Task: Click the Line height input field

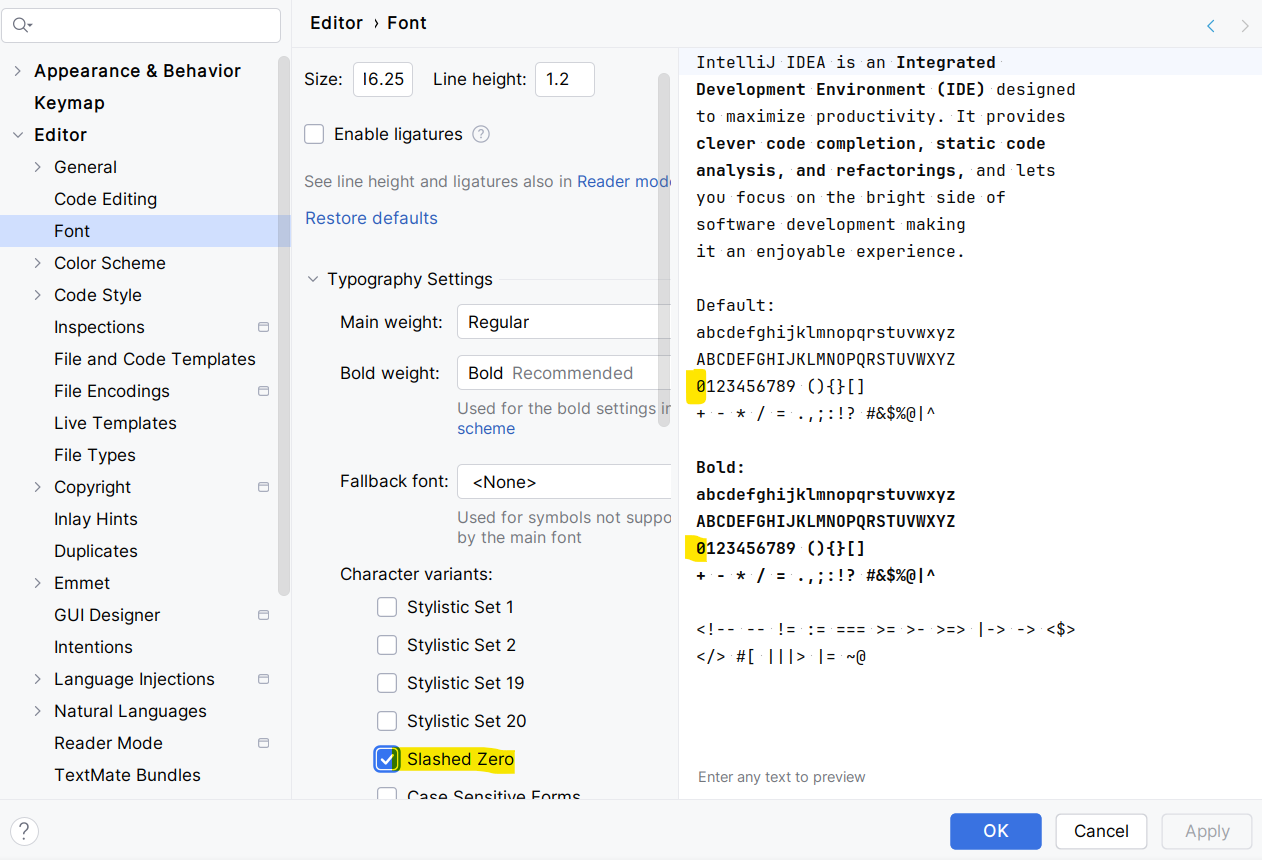Action: (x=564, y=79)
